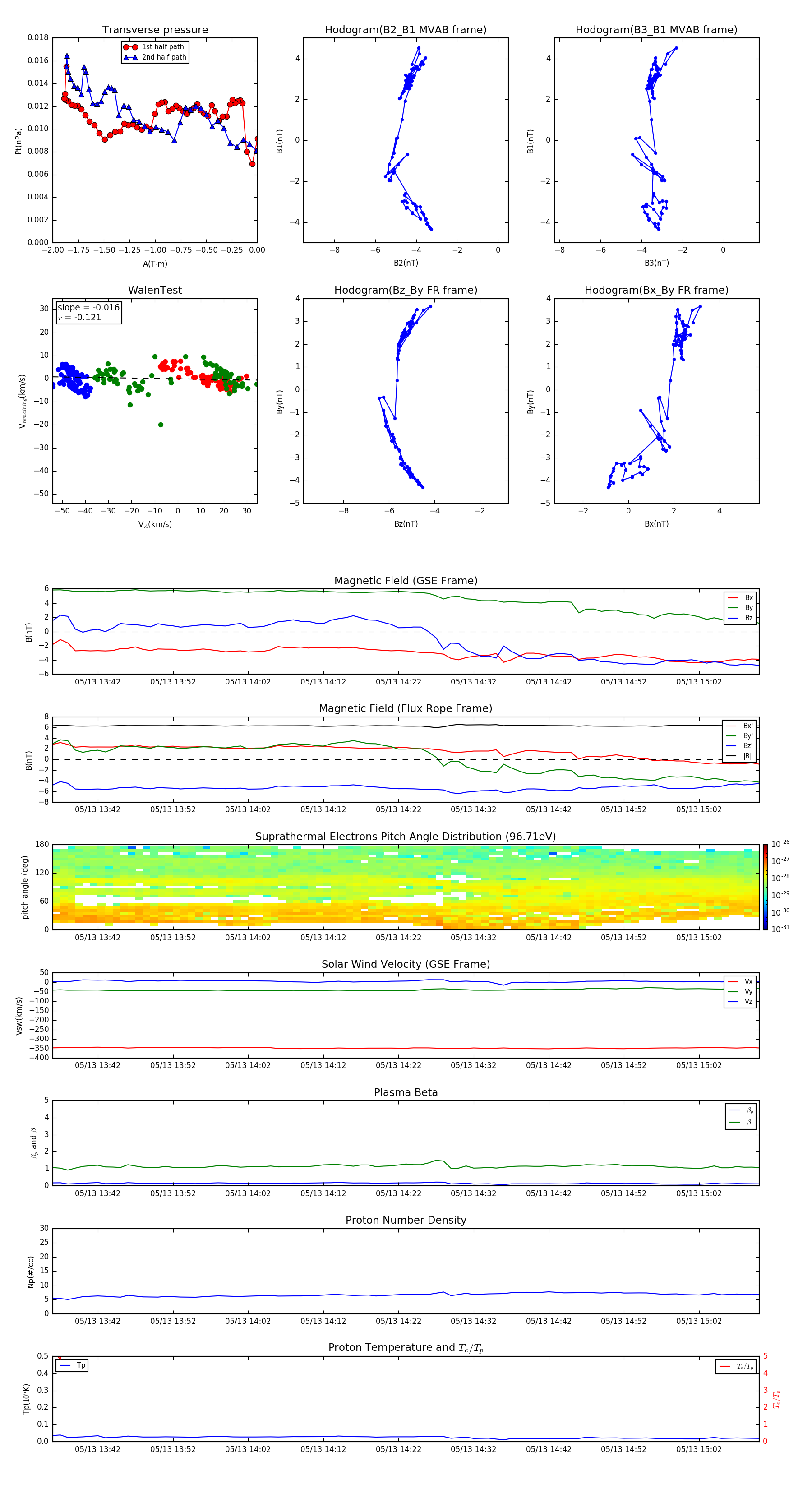Select Bx' in the Flux Rope legend
Image resolution: width=812 pixels, height=1489 pixels.
(x=740, y=726)
